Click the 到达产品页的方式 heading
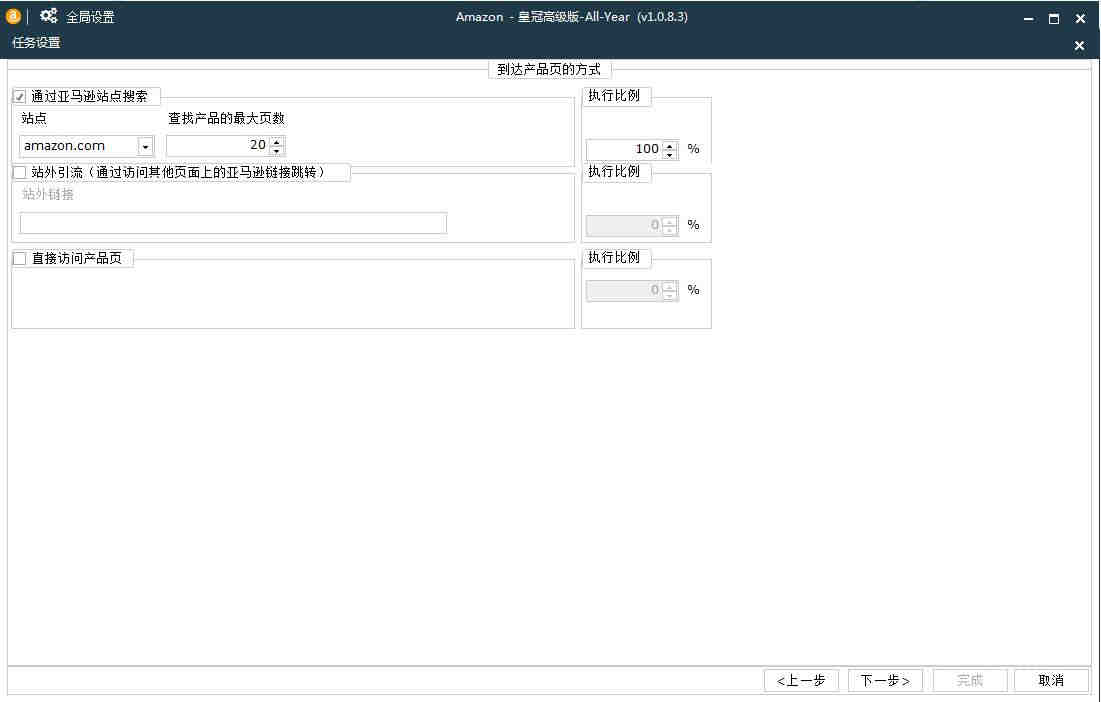1101x702 pixels. [x=549, y=69]
